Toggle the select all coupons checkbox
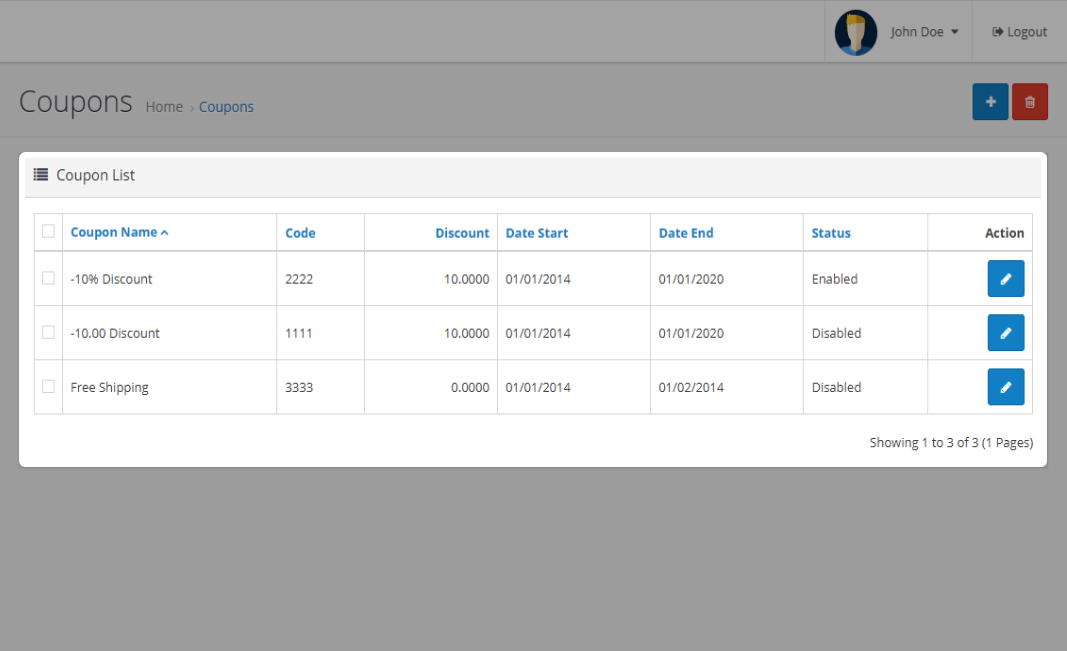 pyautogui.click(x=48, y=232)
